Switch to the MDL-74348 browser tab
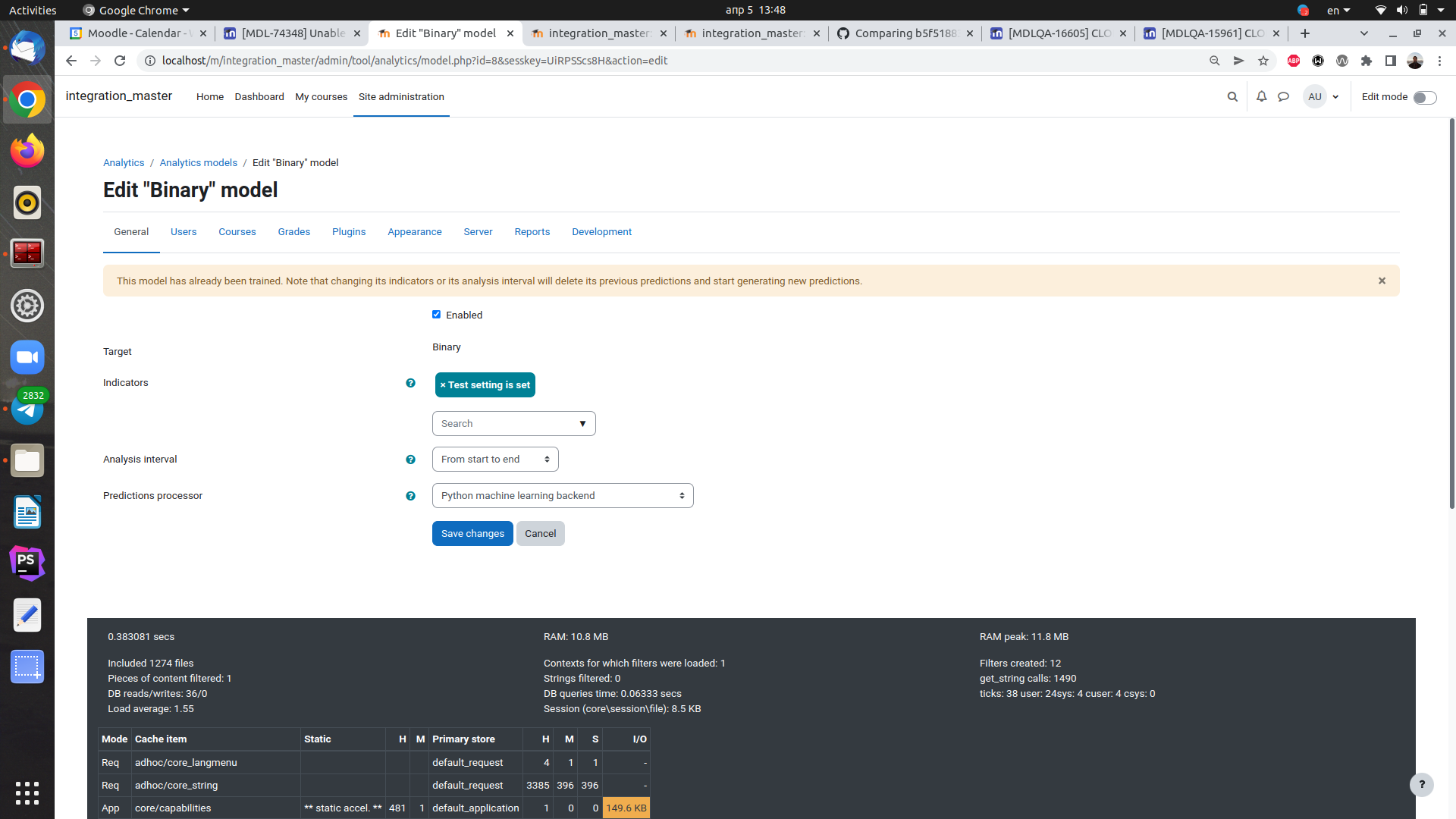This screenshot has height=819, width=1456. click(x=292, y=33)
